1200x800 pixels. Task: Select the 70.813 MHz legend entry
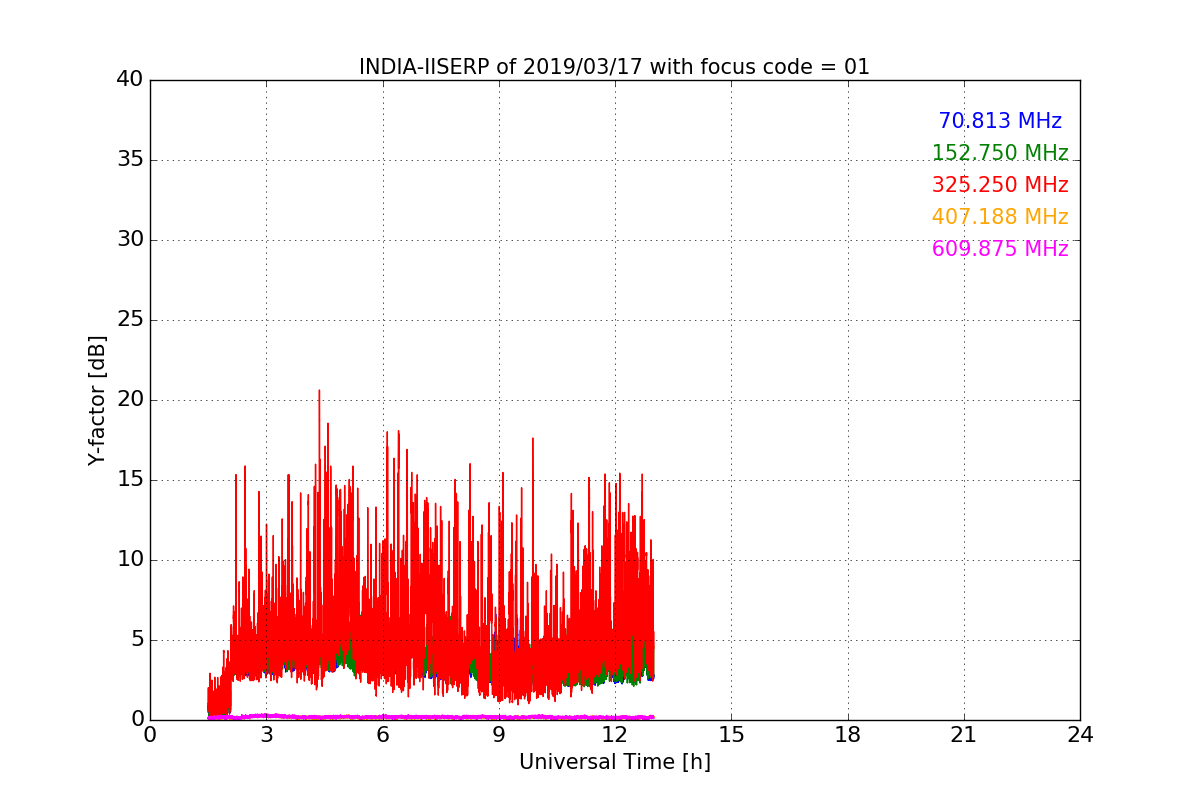(1000, 121)
